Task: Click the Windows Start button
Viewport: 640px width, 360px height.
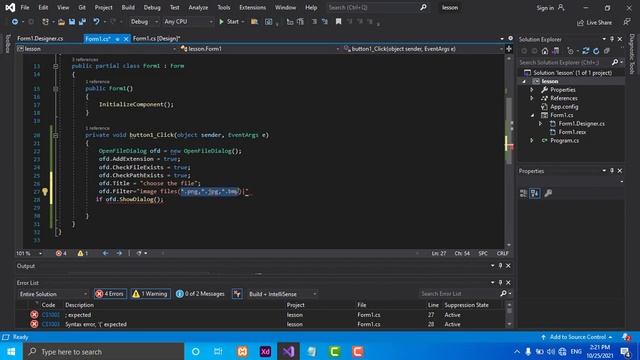Action: 11,351
